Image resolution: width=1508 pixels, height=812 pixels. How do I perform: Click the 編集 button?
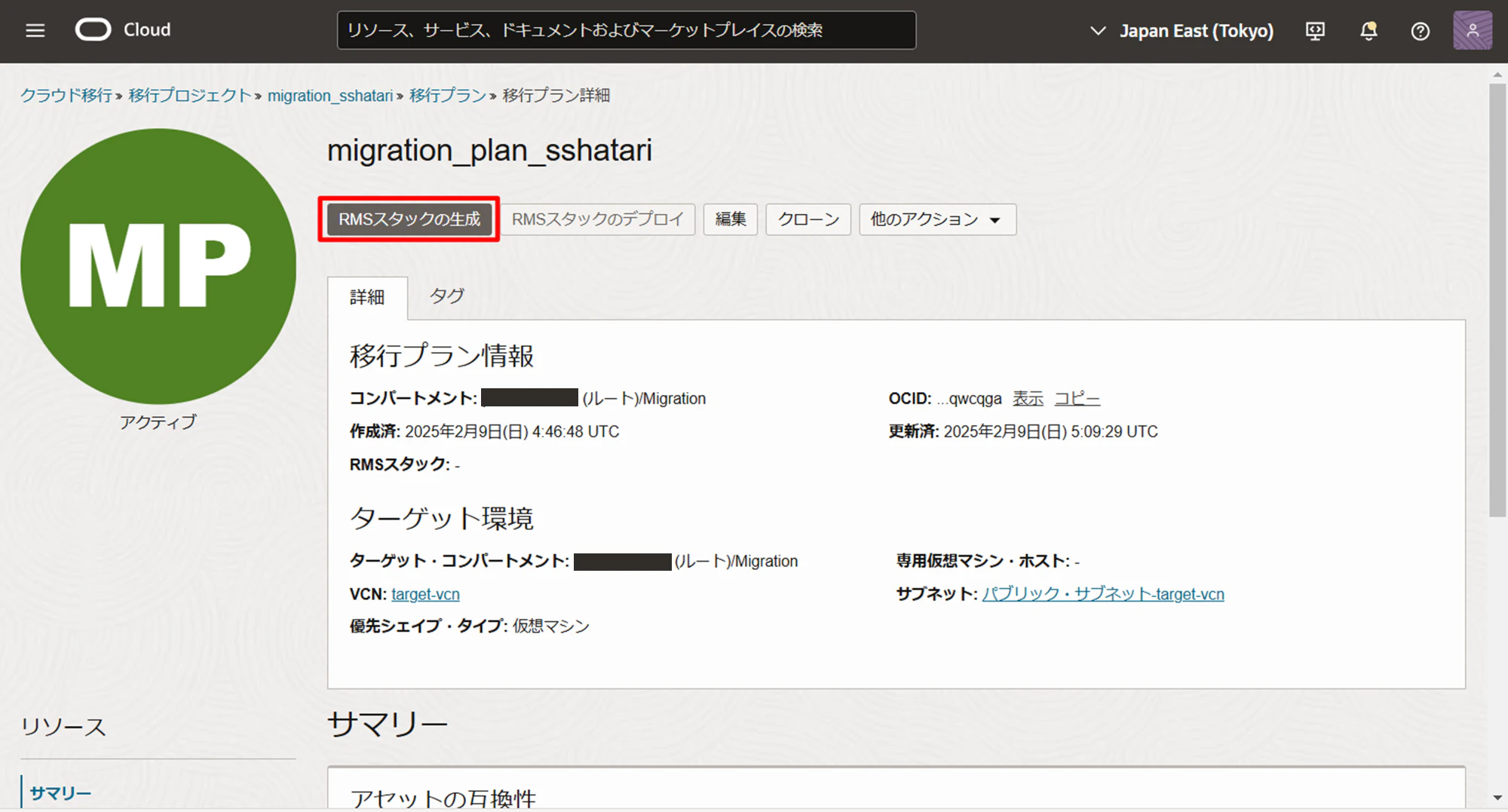[731, 219]
